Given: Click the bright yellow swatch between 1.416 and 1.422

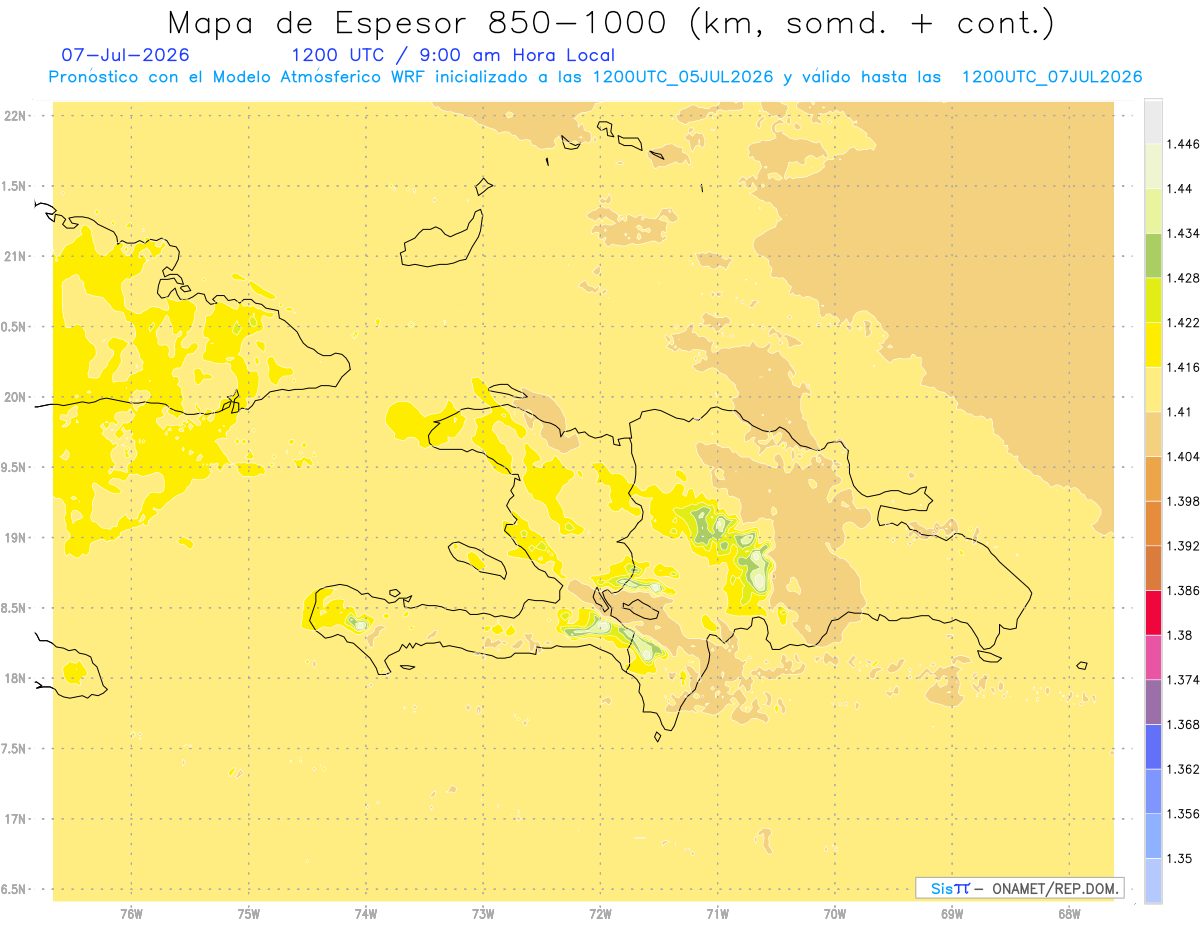Looking at the screenshot, I should [1153, 345].
